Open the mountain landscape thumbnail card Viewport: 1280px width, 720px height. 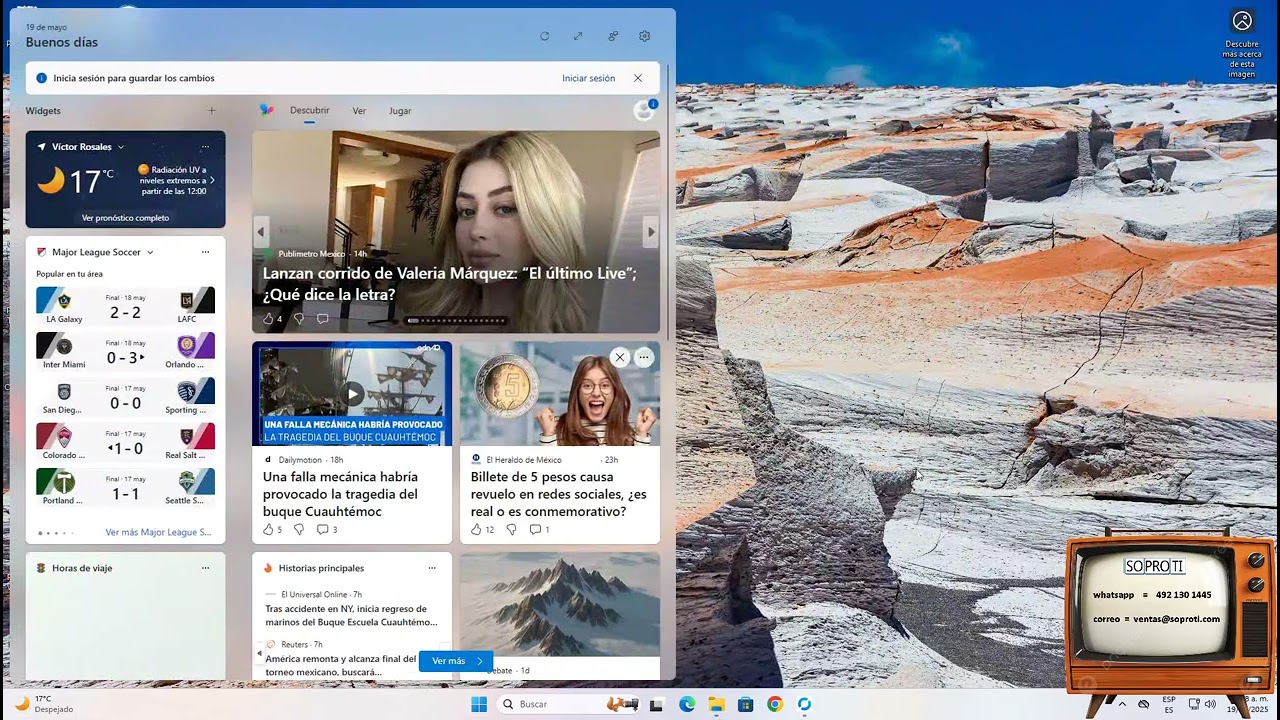click(560, 604)
